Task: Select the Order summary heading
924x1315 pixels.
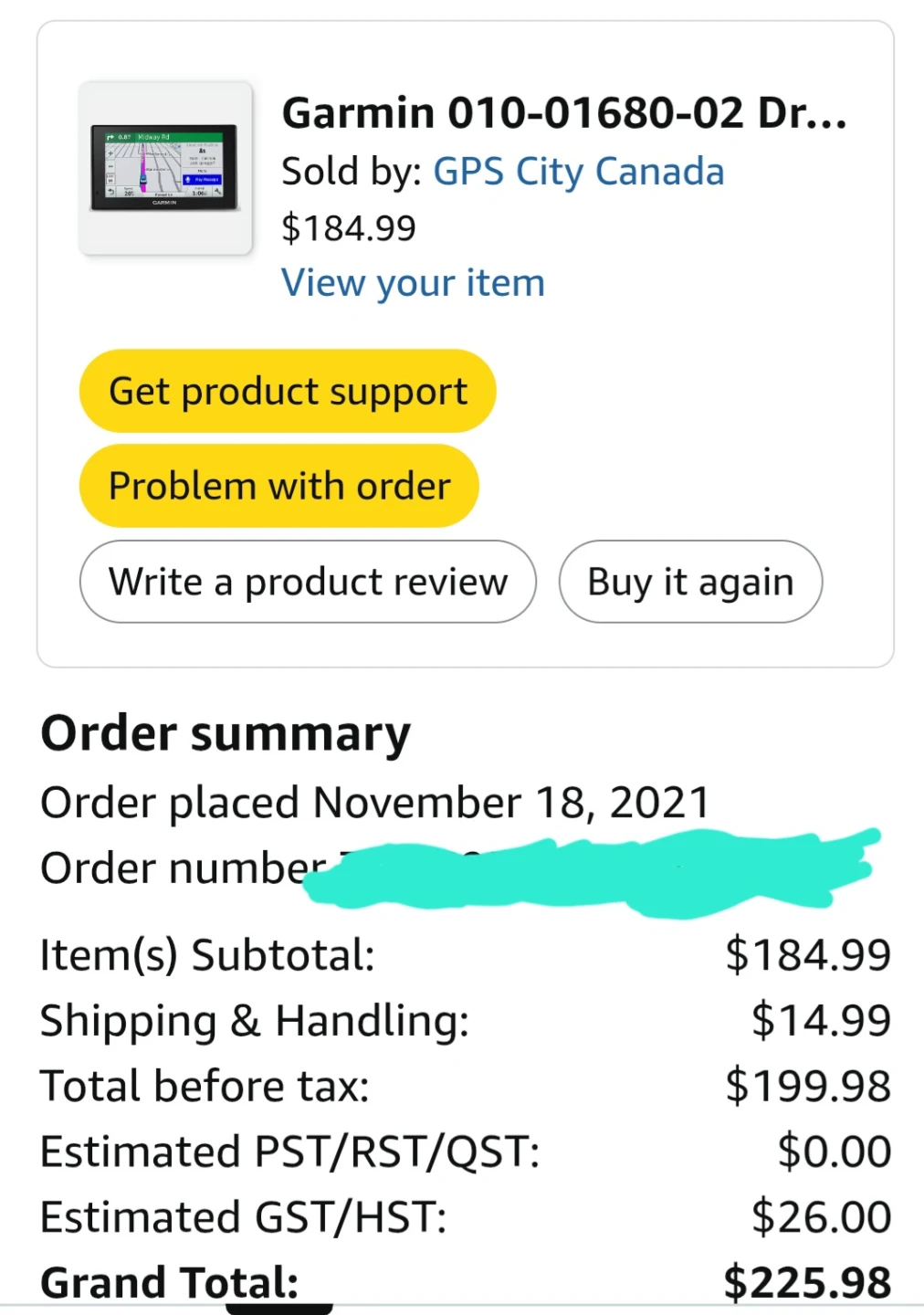Action: pyautogui.click(x=226, y=734)
